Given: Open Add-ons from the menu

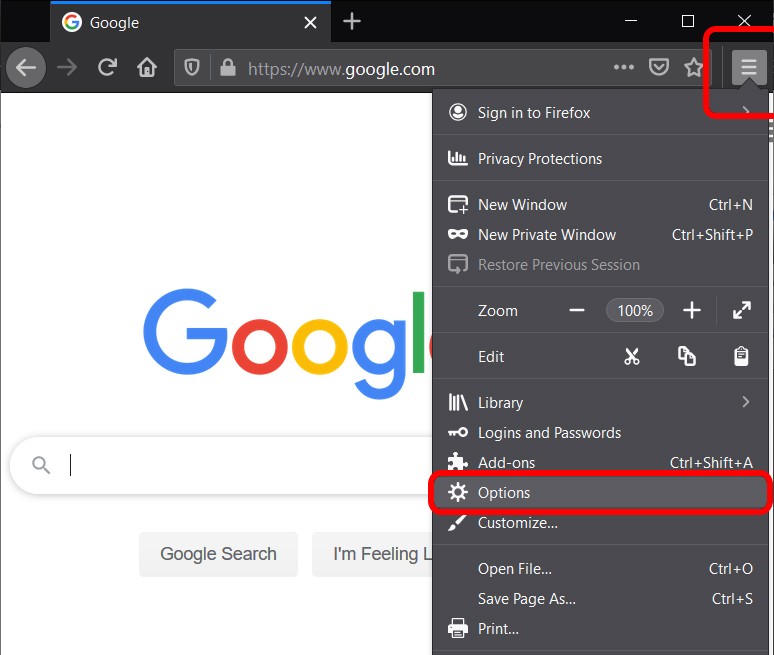Looking at the screenshot, I should click(600, 462).
